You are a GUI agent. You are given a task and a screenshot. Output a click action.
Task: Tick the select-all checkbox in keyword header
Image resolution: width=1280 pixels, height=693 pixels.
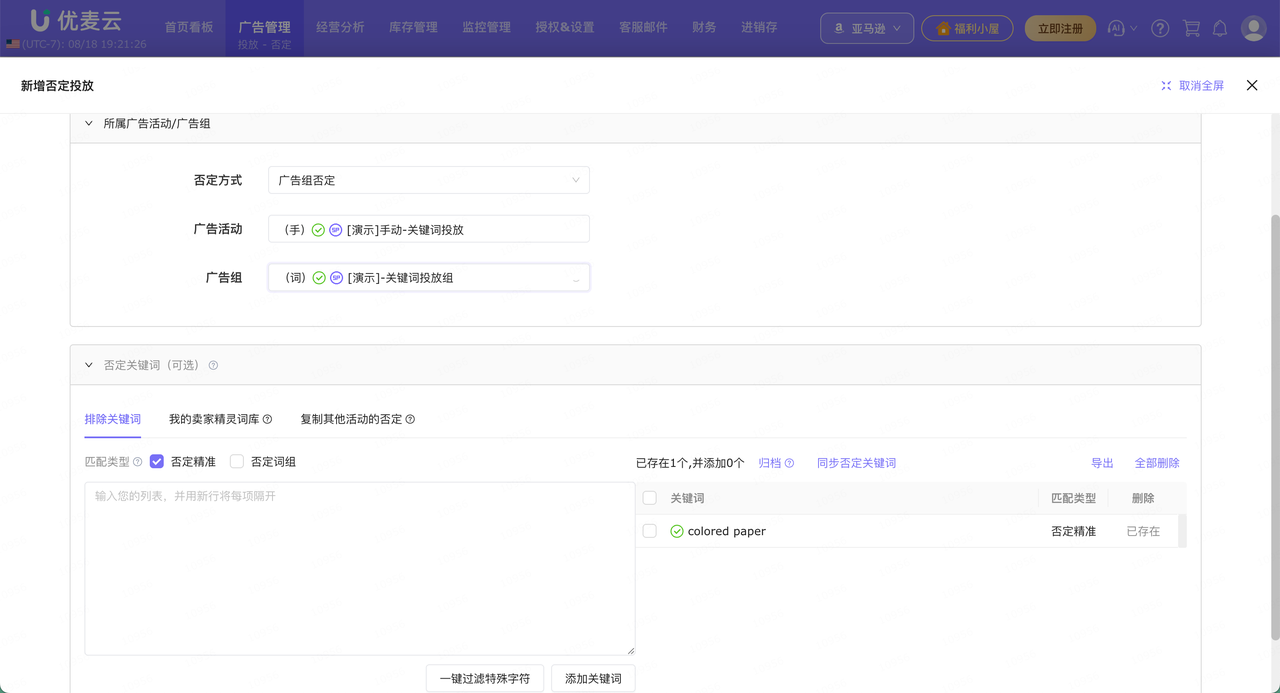[x=650, y=498]
